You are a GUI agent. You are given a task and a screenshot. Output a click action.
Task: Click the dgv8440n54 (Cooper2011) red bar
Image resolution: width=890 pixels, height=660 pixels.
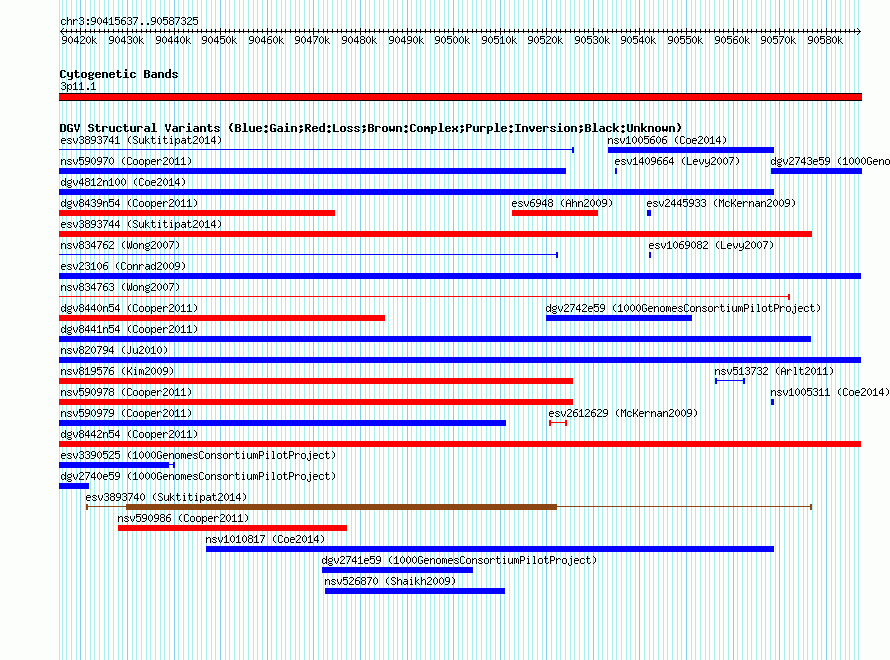(x=222, y=318)
